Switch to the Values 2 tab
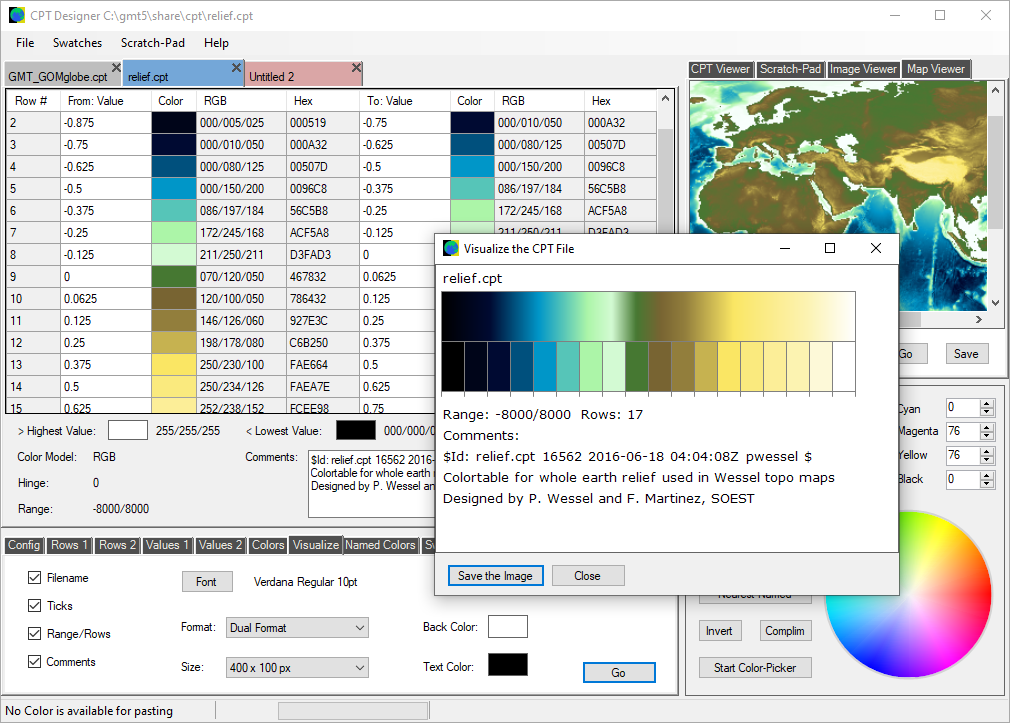 point(220,545)
